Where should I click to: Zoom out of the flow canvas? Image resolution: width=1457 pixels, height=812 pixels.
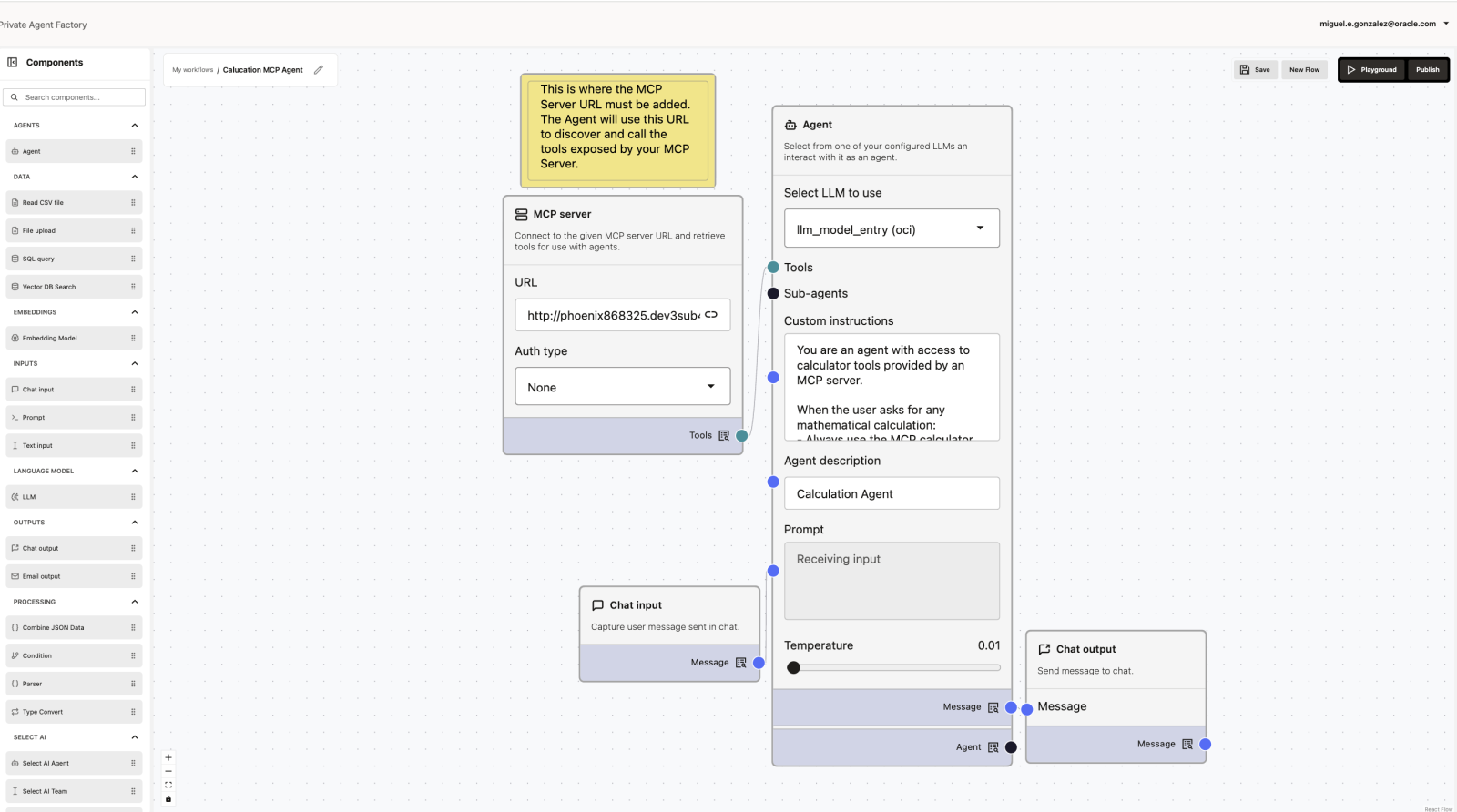pos(168,771)
